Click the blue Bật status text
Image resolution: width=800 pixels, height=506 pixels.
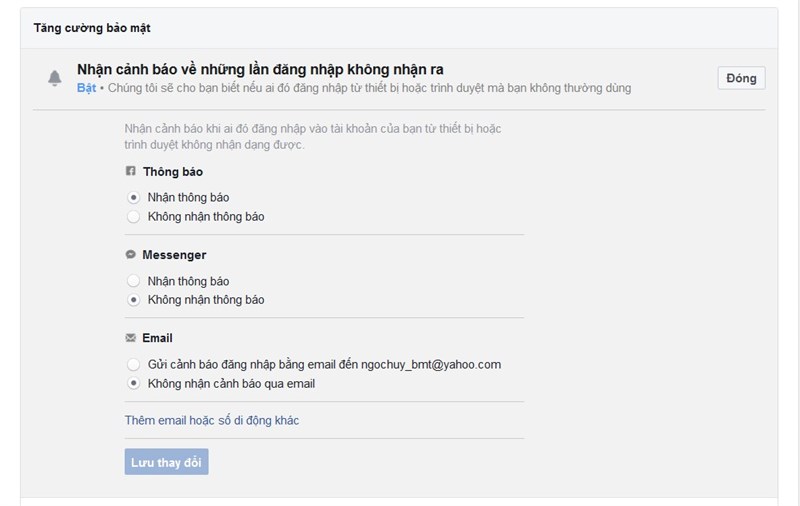(86, 88)
